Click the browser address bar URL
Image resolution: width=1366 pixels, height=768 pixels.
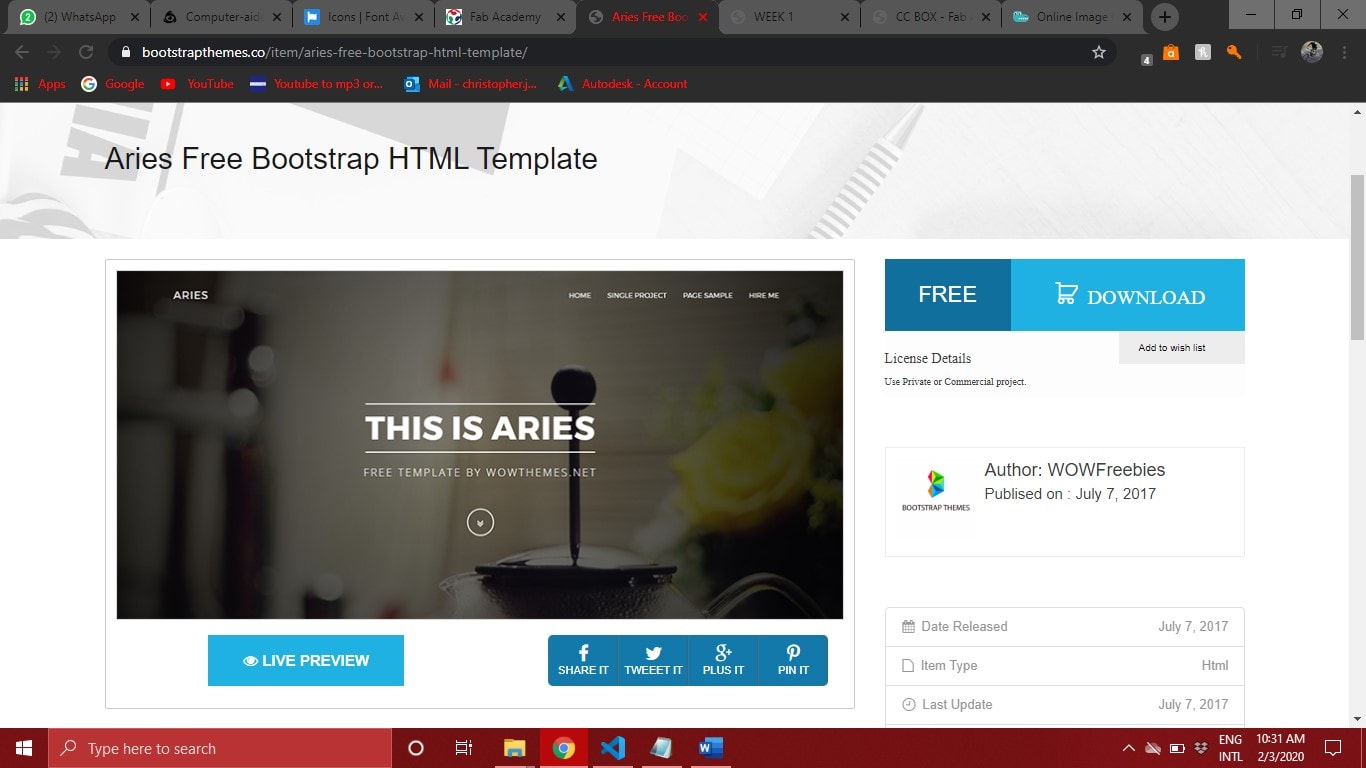point(334,52)
